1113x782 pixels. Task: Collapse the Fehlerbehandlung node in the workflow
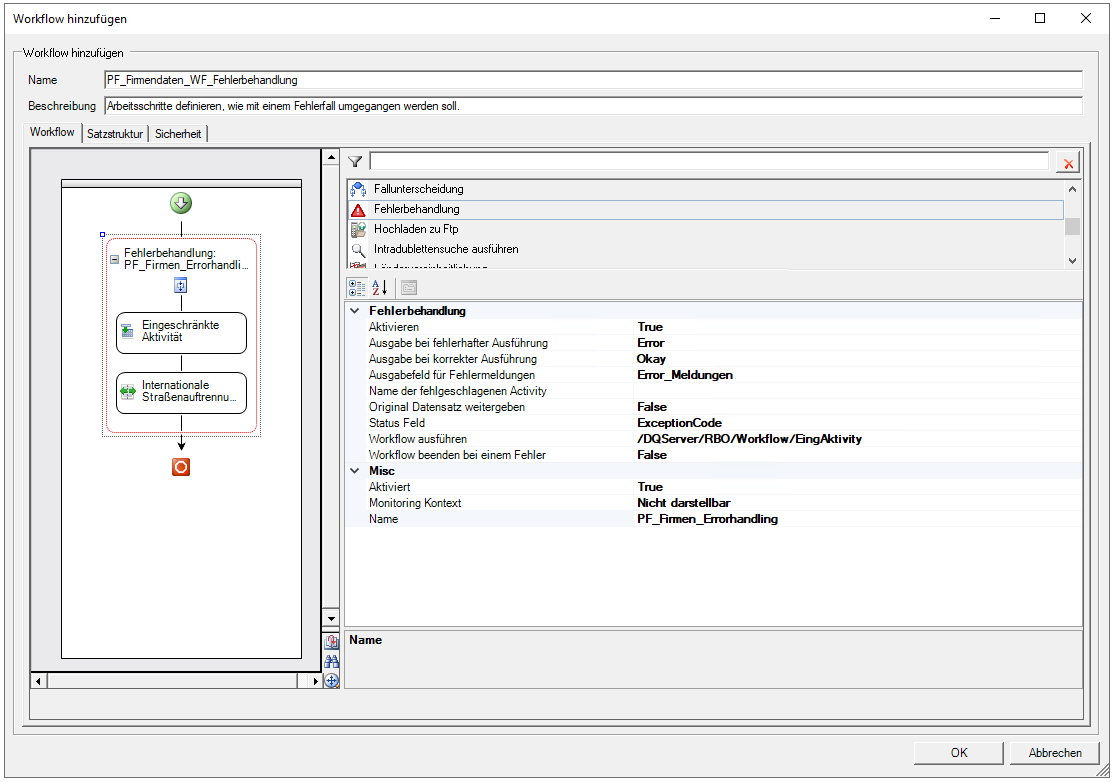[114, 259]
